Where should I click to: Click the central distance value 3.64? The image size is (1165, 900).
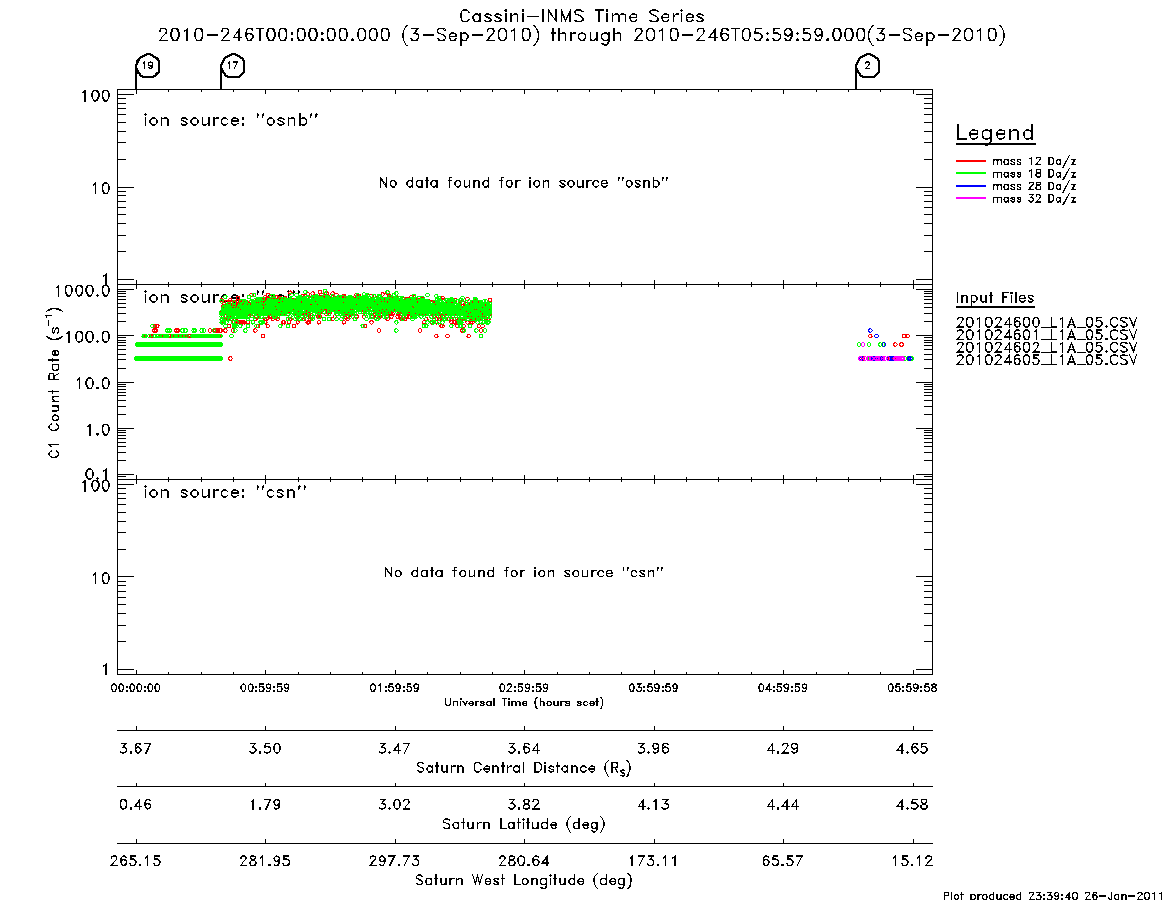pos(524,748)
